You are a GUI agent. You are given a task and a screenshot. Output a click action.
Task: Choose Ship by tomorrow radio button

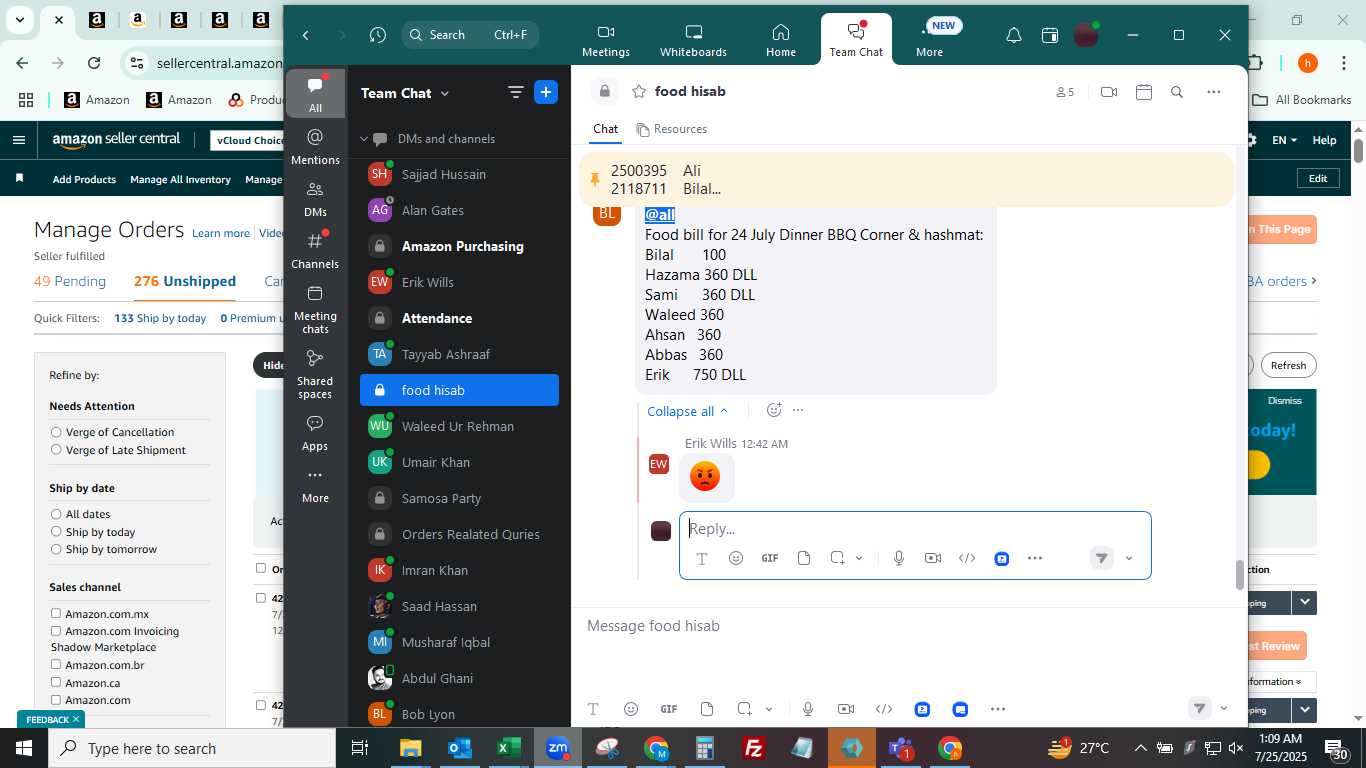point(56,549)
